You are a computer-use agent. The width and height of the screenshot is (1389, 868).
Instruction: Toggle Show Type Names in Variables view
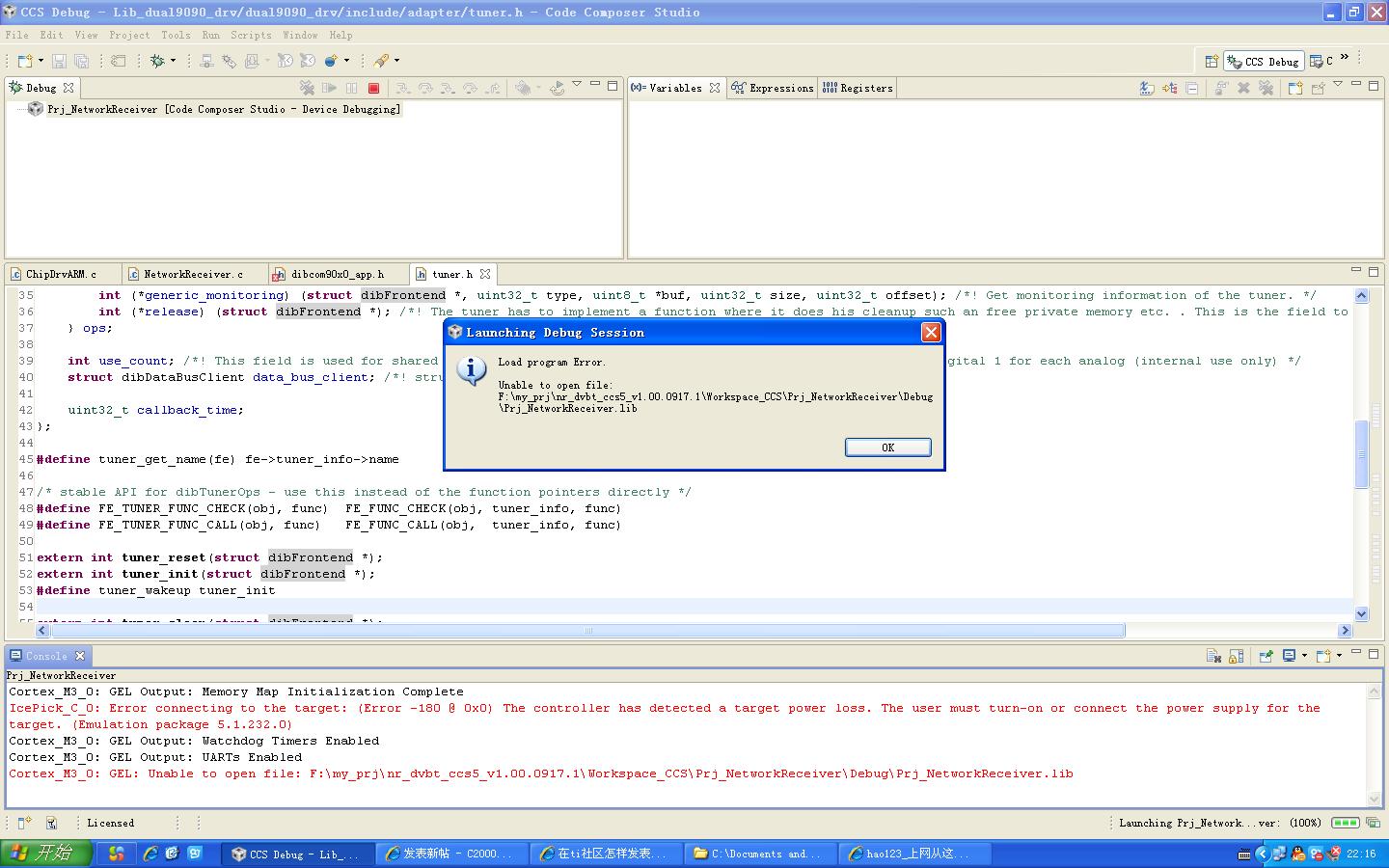pyautogui.click(x=1147, y=88)
